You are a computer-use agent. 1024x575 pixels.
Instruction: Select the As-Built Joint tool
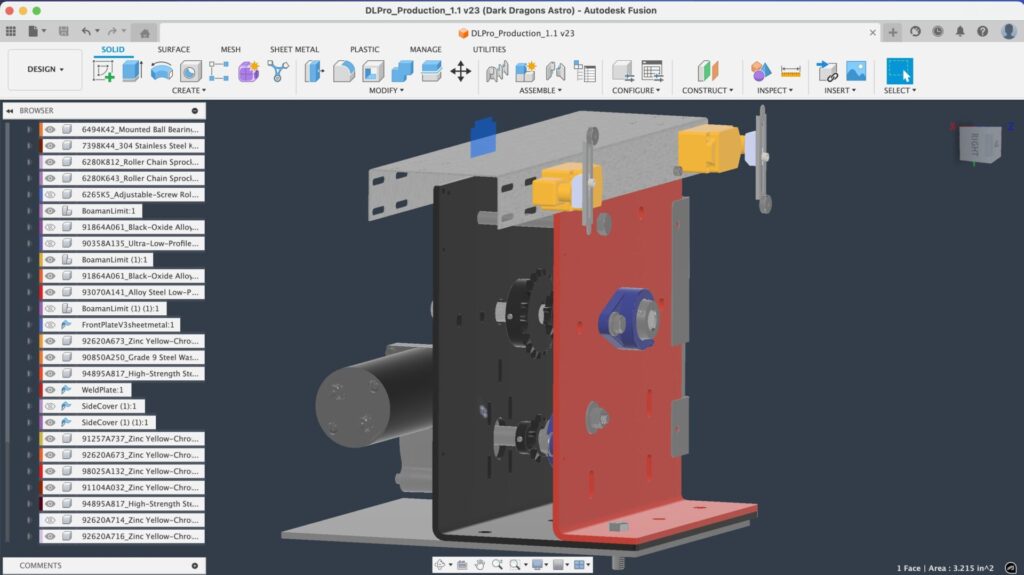click(x=555, y=71)
